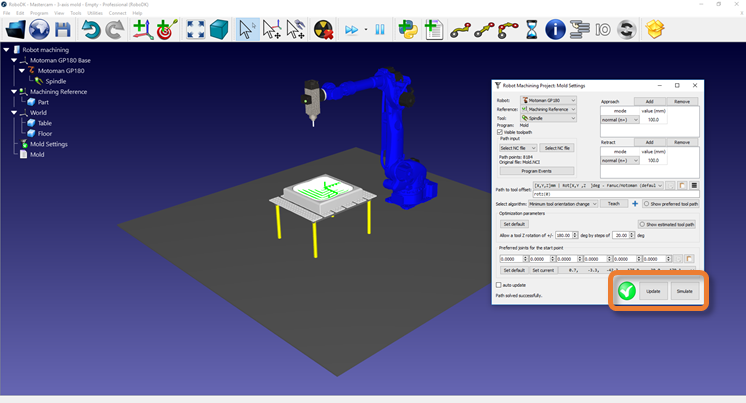The width and height of the screenshot is (746, 403).
Task: Click the blue plus icon beside Teach
Action: pyautogui.click(x=634, y=204)
